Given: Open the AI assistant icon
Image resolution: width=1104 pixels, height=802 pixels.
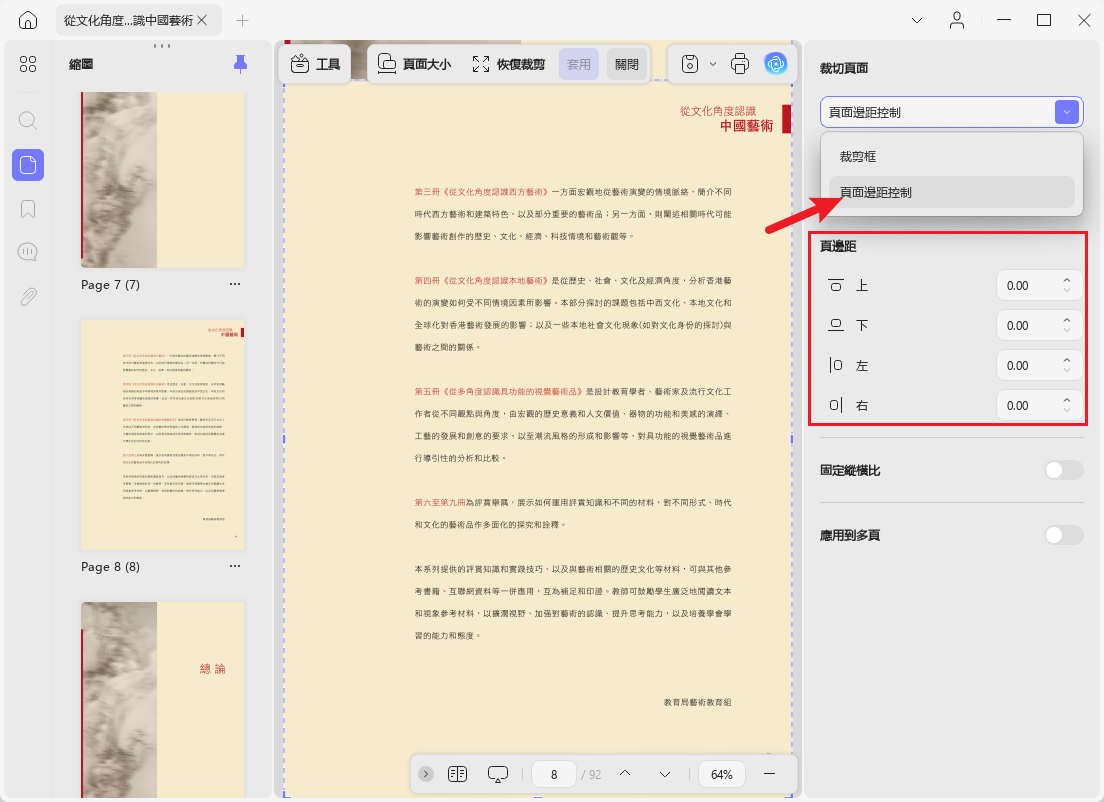Looking at the screenshot, I should pos(776,64).
